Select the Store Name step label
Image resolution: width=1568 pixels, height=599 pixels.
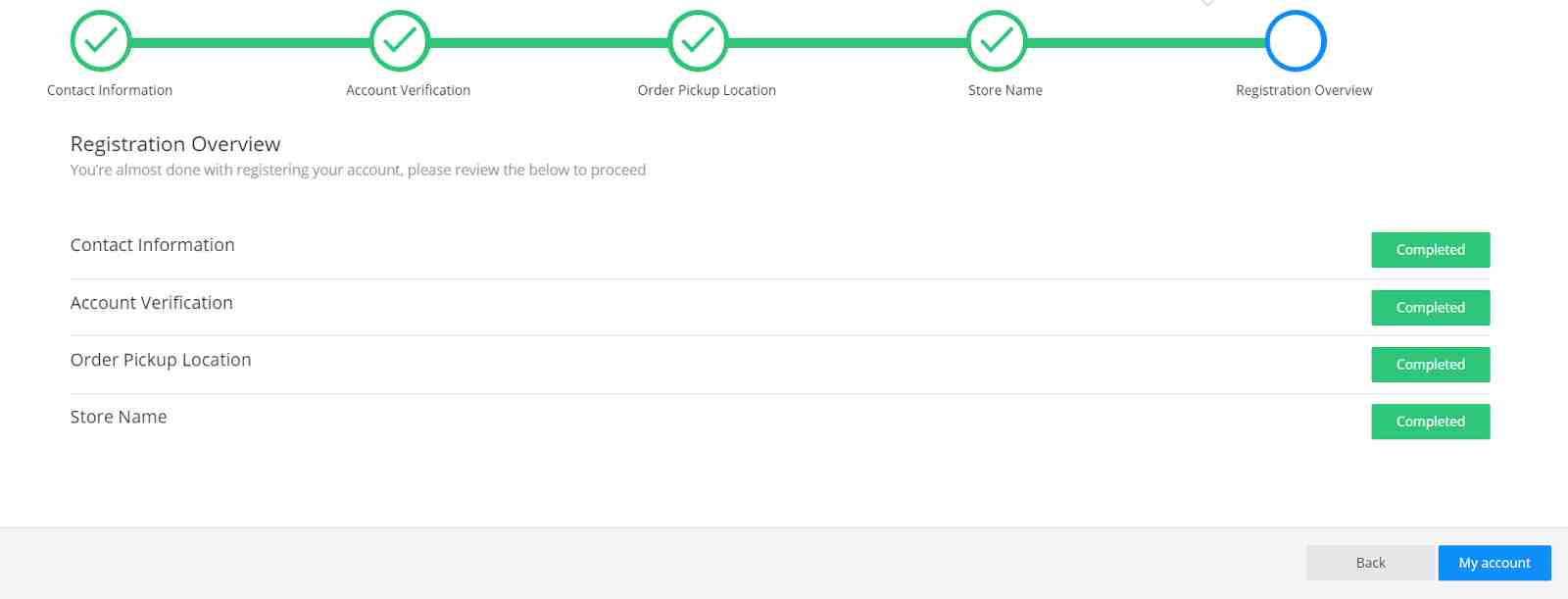pos(1004,90)
